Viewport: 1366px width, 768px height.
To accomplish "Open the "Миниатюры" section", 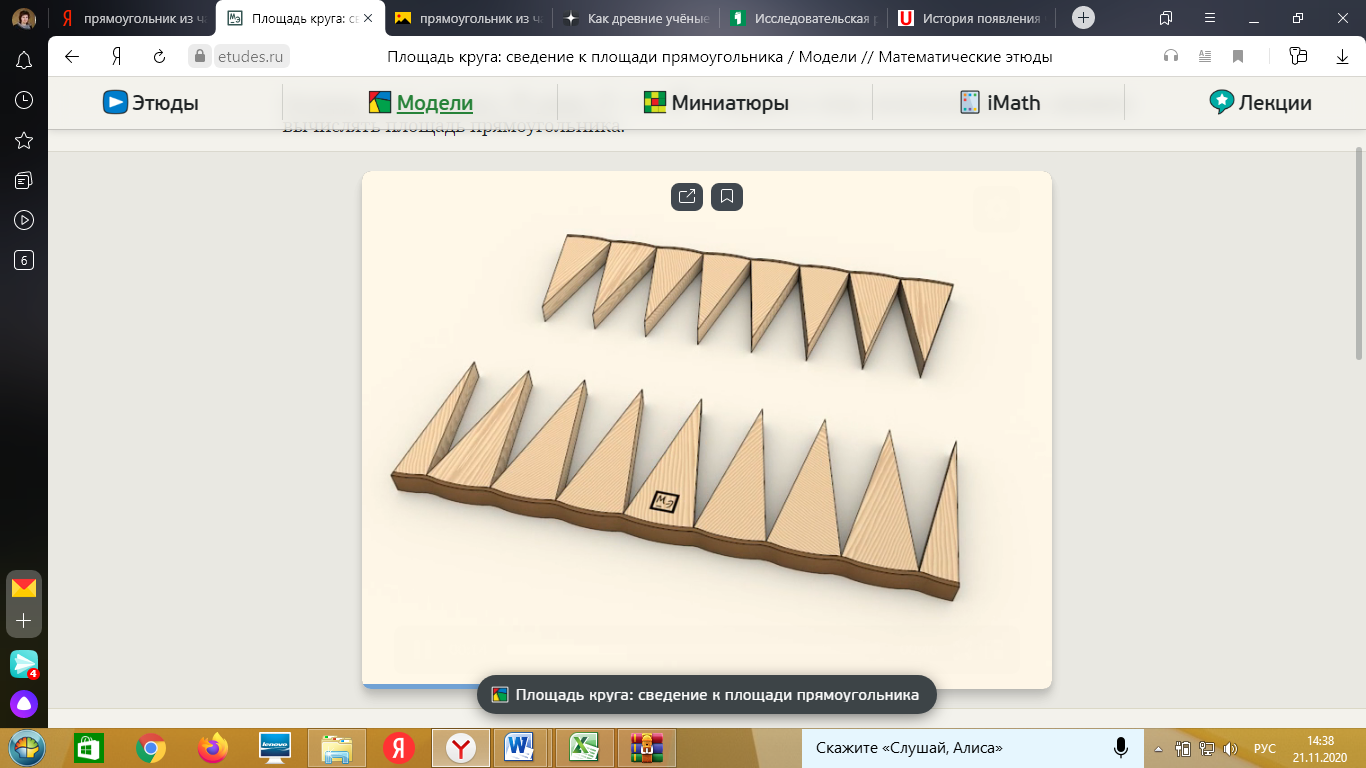I will tap(716, 102).
